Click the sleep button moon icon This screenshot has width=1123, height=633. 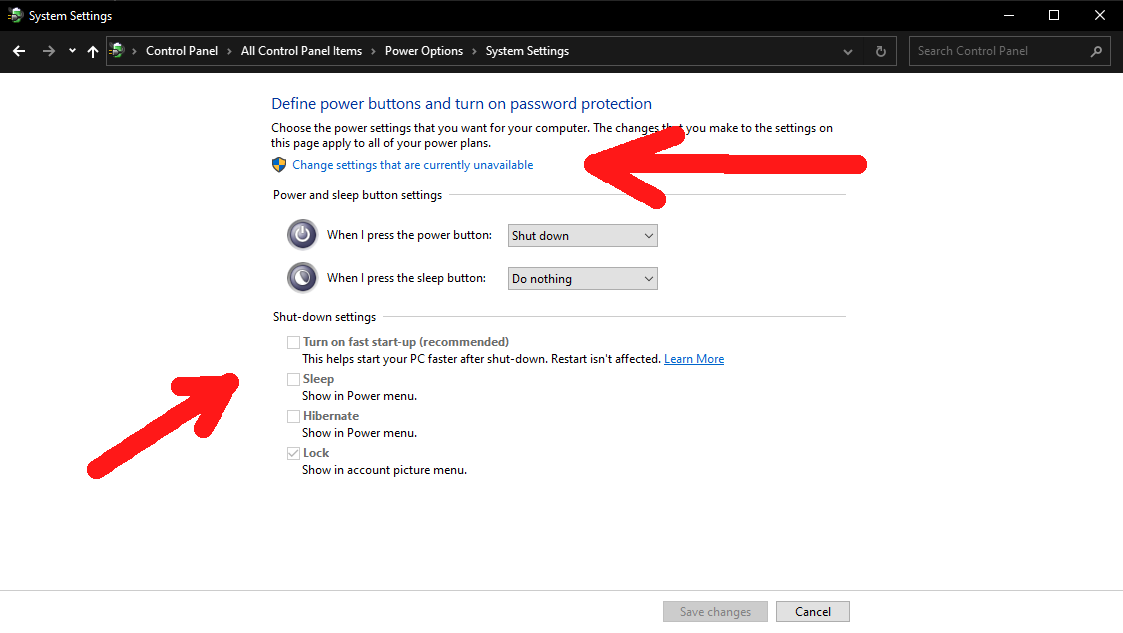pyautogui.click(x=301, y=277)
